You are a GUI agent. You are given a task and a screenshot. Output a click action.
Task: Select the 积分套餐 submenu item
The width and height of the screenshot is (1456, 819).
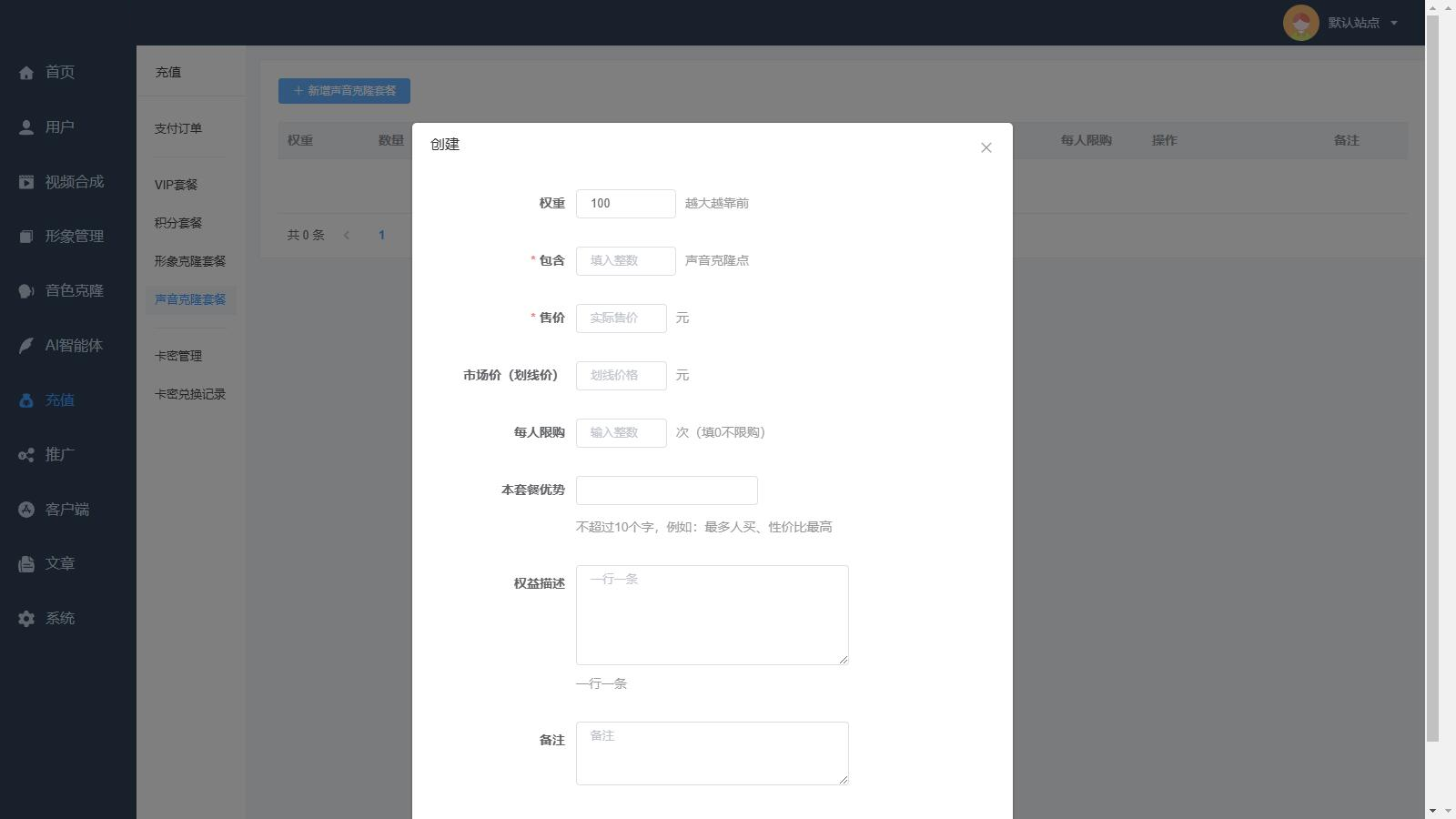click(x=177, y=223)
